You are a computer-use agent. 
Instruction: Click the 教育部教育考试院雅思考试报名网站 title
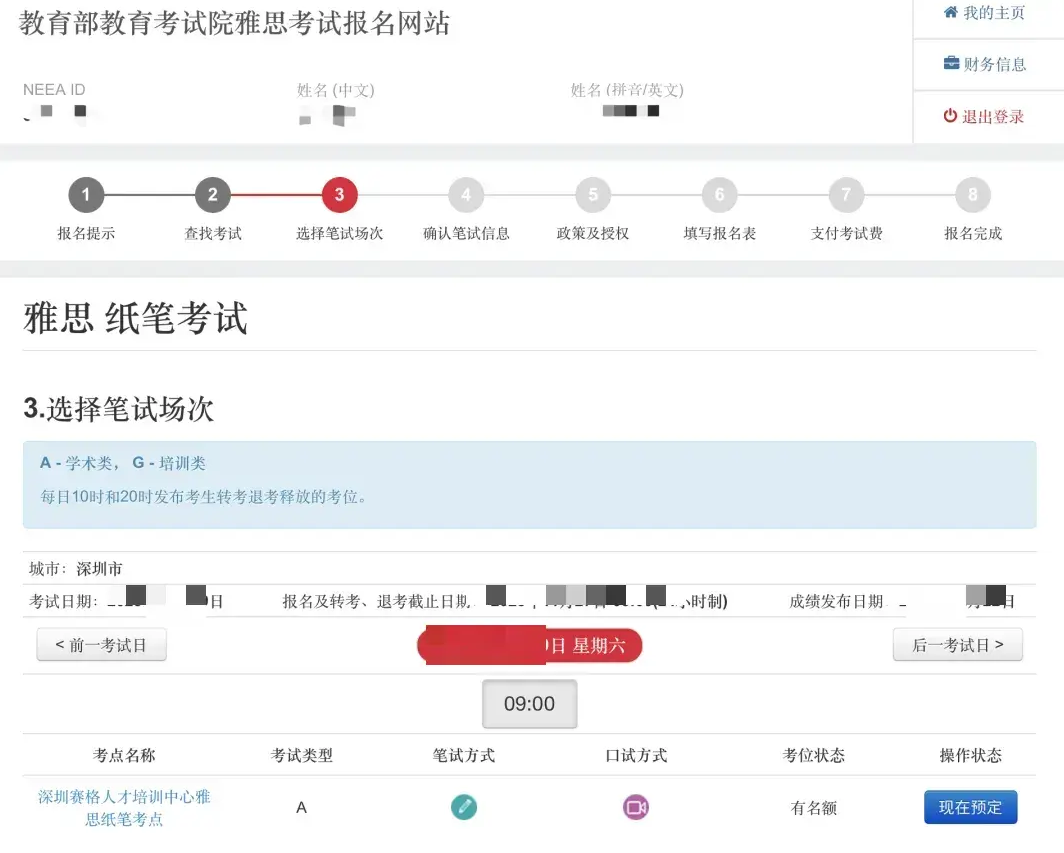(234, 23)
